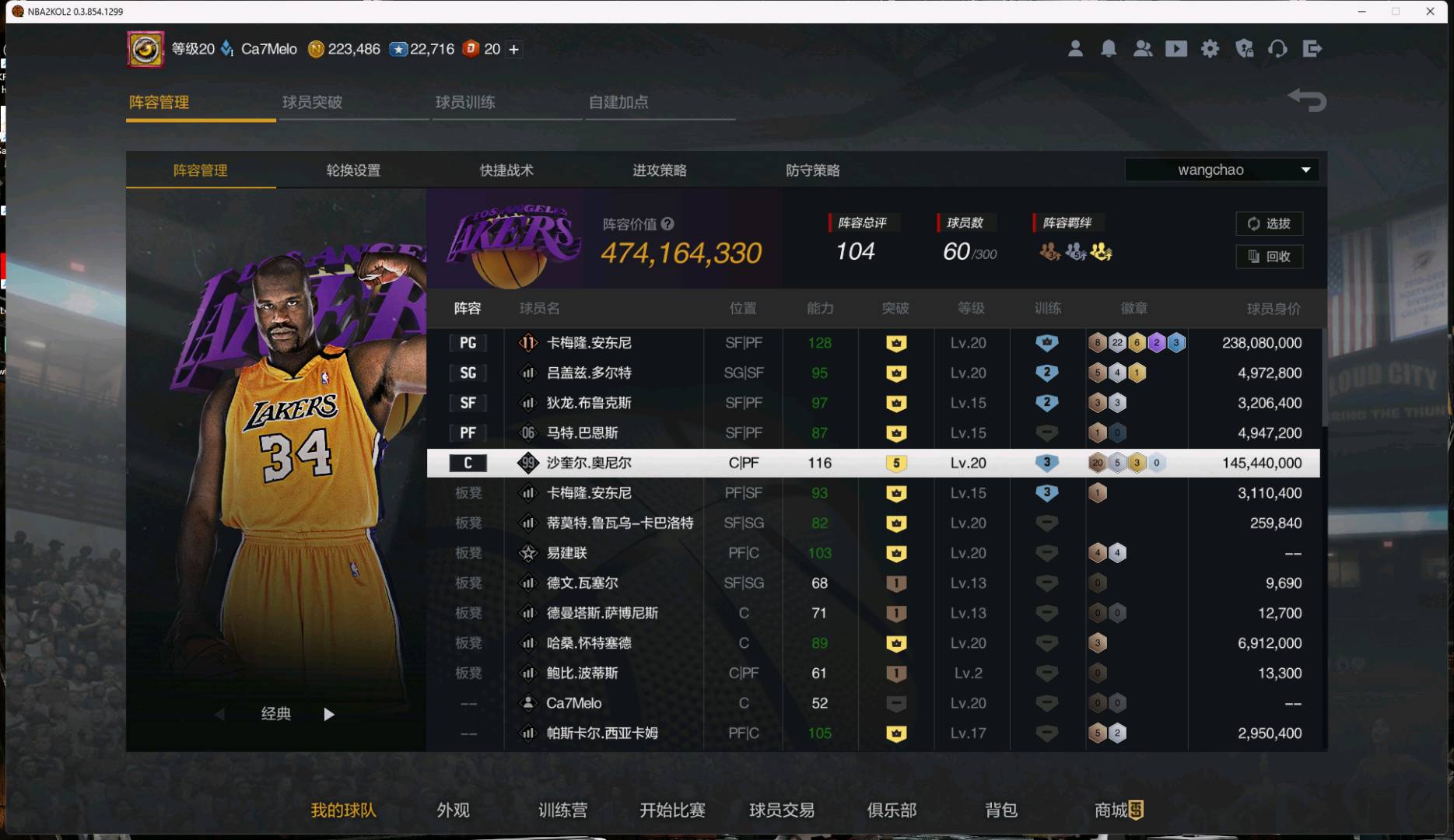Click the profile person icon in top bar
Screen dimensions: 1454x840
[x=1075, y=49]
